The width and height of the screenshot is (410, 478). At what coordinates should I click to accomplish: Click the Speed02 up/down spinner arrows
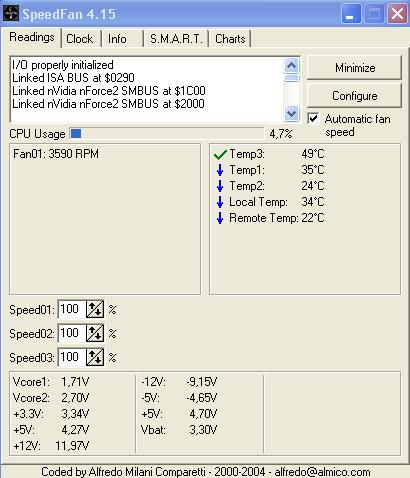pos(95,333)
